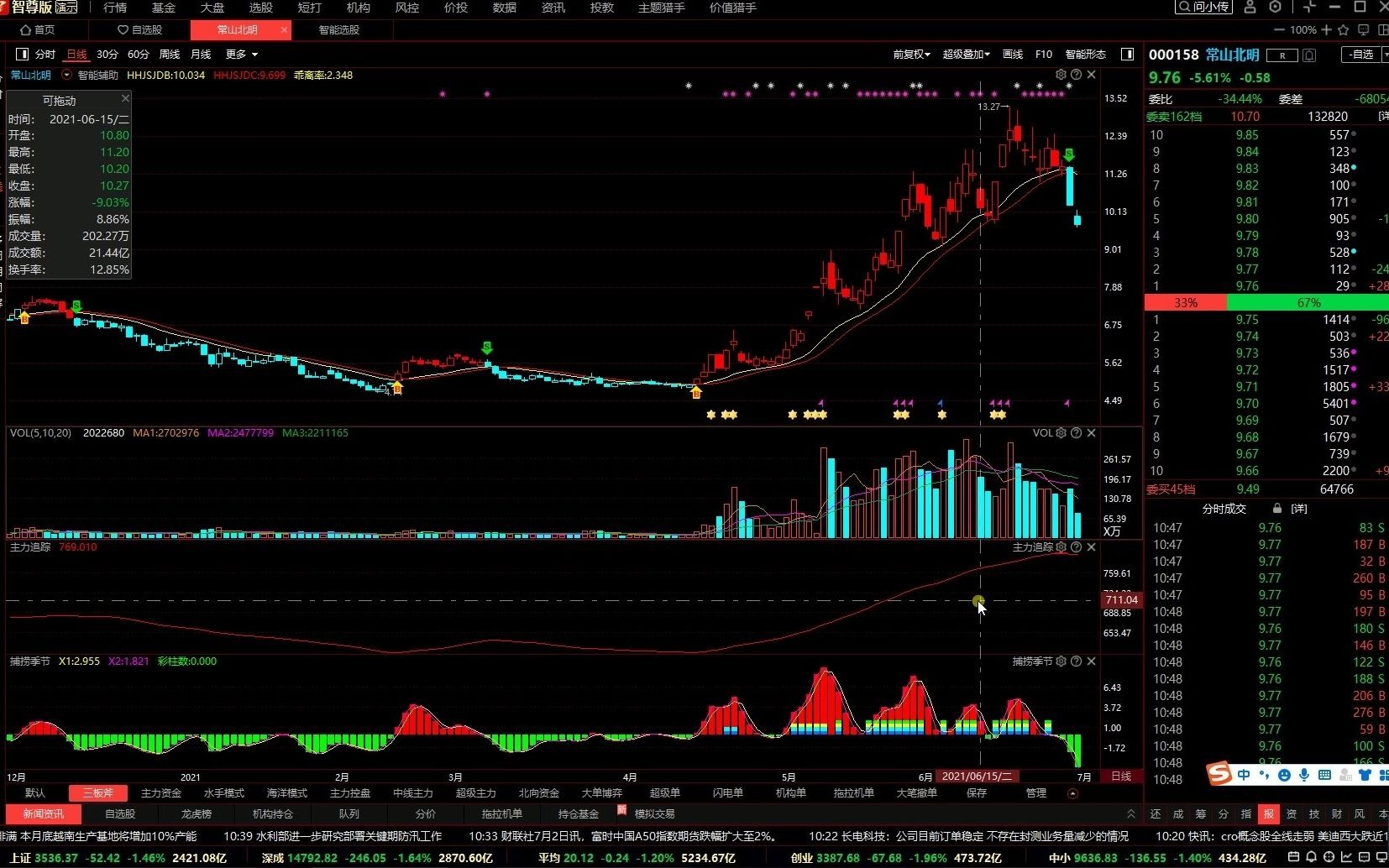Select the 财 tab in right panel footer

(1337, 814)
